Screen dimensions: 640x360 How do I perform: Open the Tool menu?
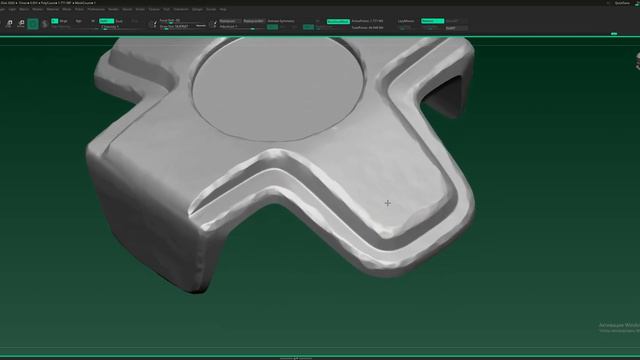[167, 9]
